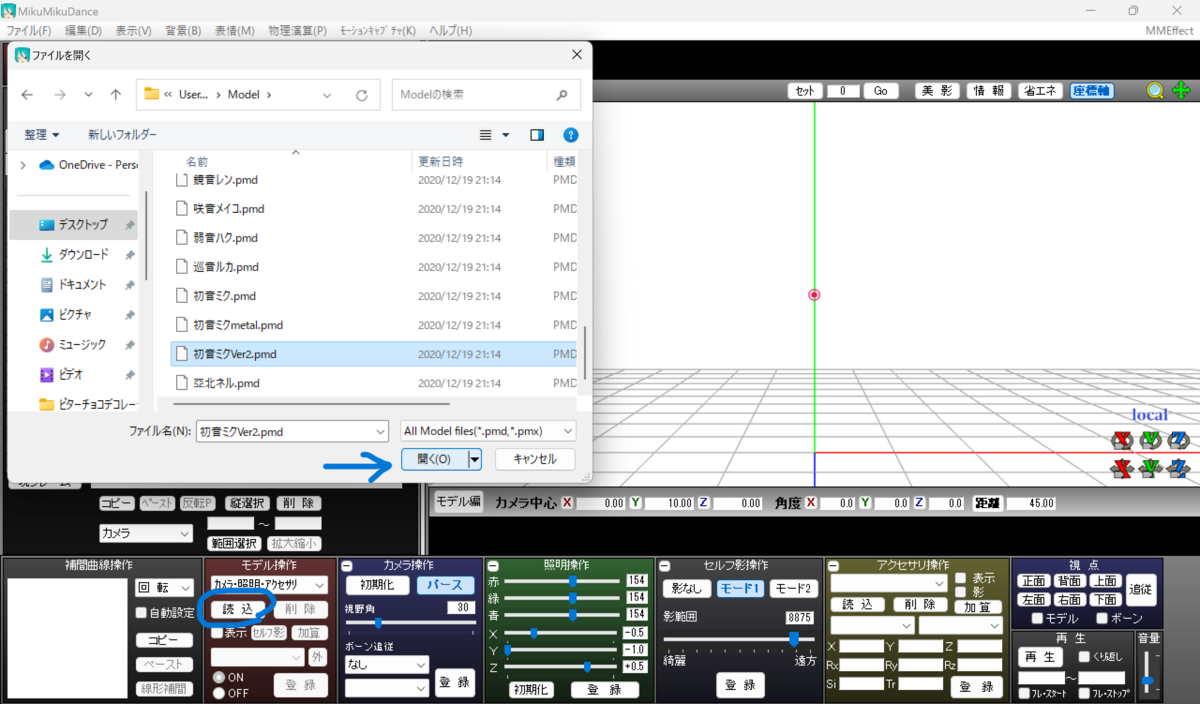1200x704 pixels.
Task: Refresh the Model folder listing
Action: point(361,95)
